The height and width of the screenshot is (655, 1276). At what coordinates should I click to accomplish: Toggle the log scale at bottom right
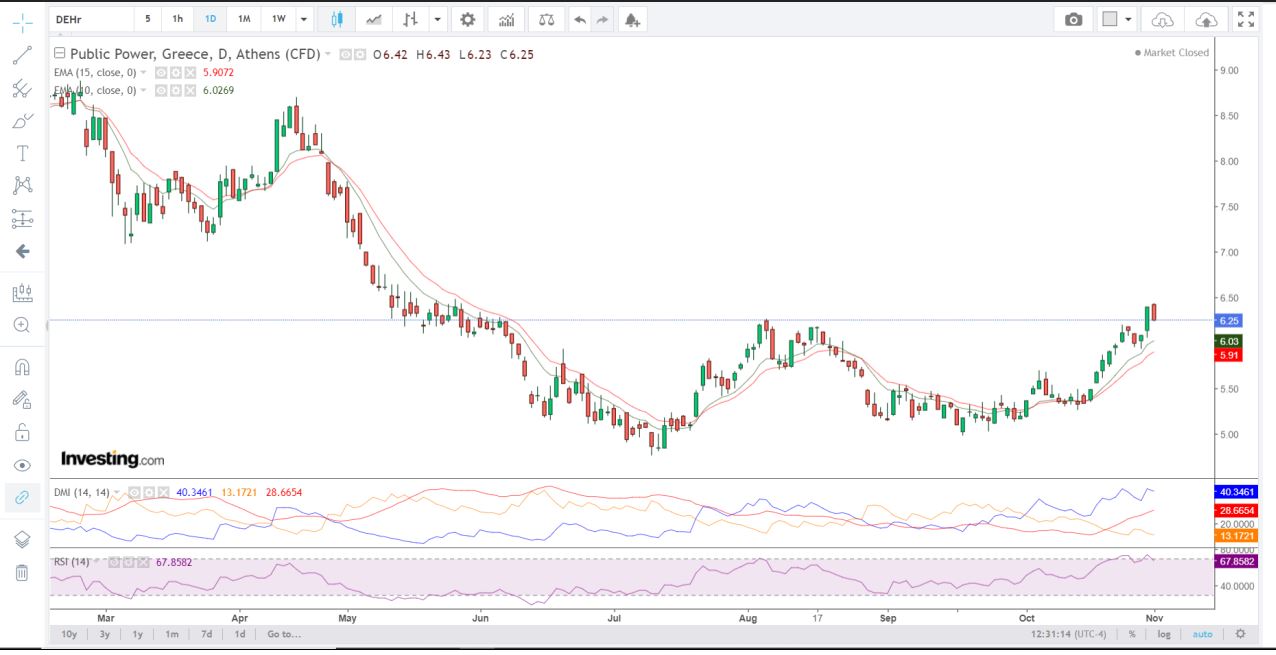[x=1164, y=634]
